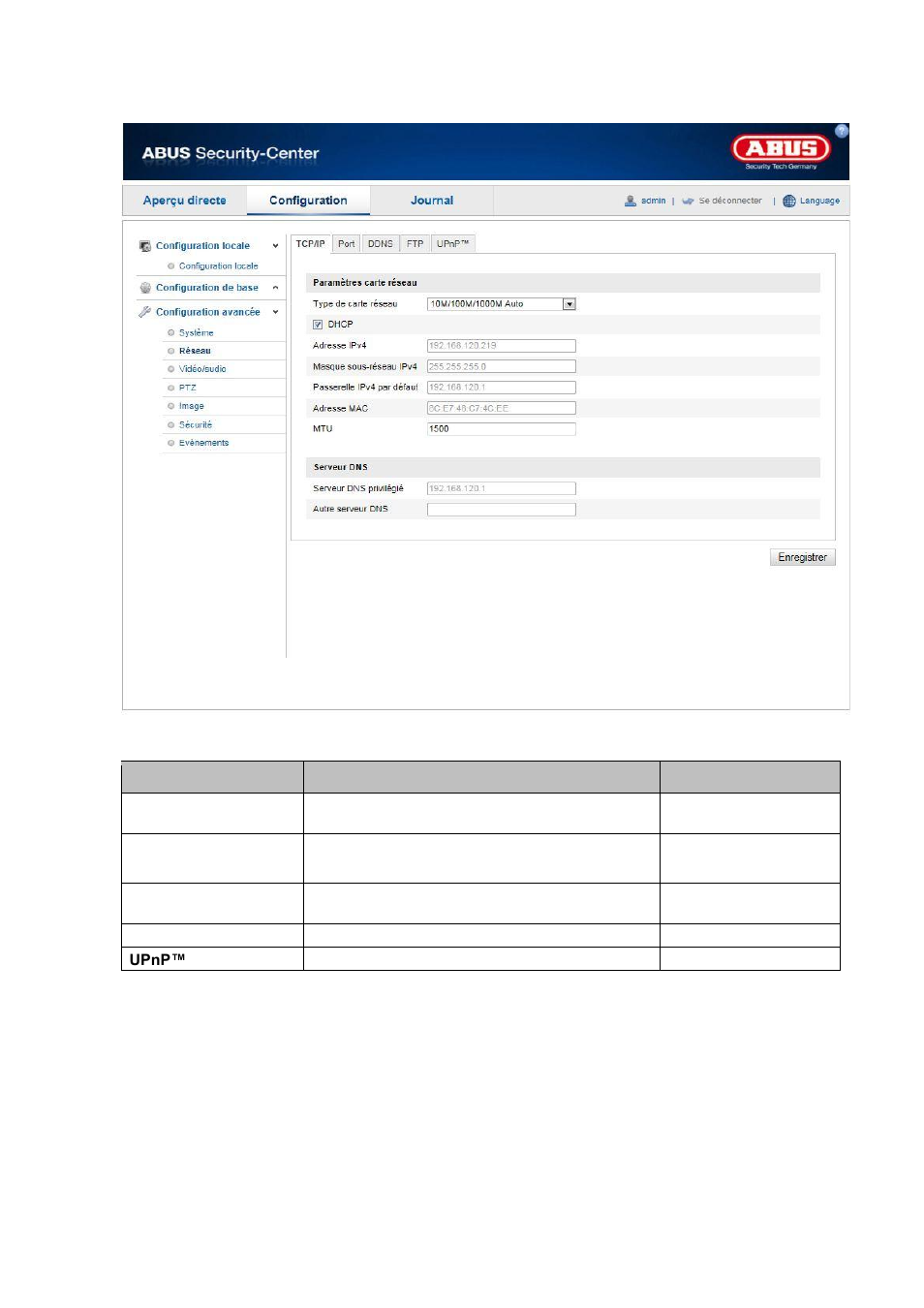Open Vidéo/audio in the sidebar
This screenshot has width=924, height=1308.
click(x=202, y=369)
